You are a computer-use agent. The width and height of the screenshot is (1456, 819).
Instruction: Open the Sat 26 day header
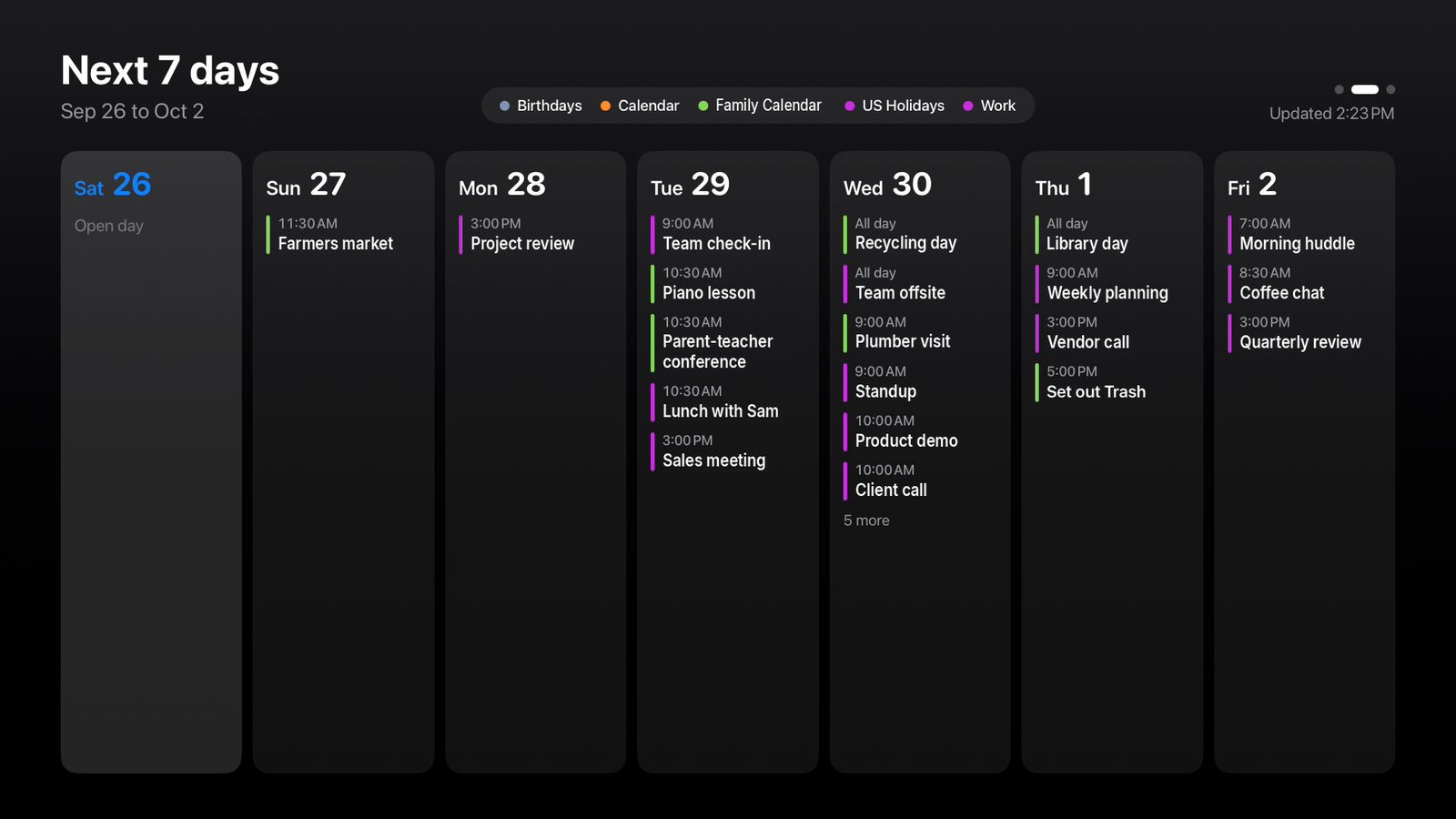click(113, 185)
